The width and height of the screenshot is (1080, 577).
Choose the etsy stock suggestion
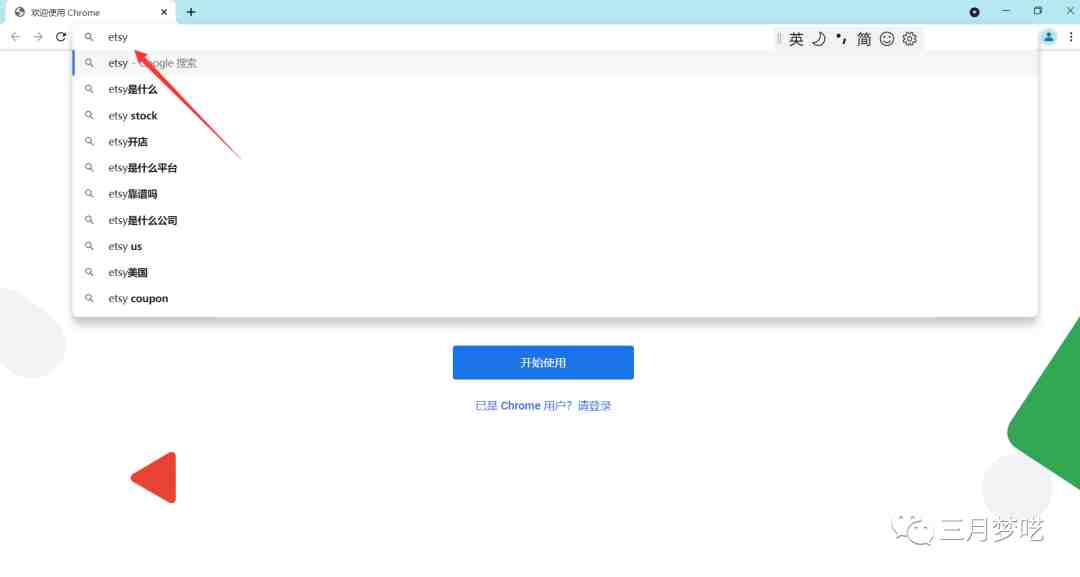(555, 116)
